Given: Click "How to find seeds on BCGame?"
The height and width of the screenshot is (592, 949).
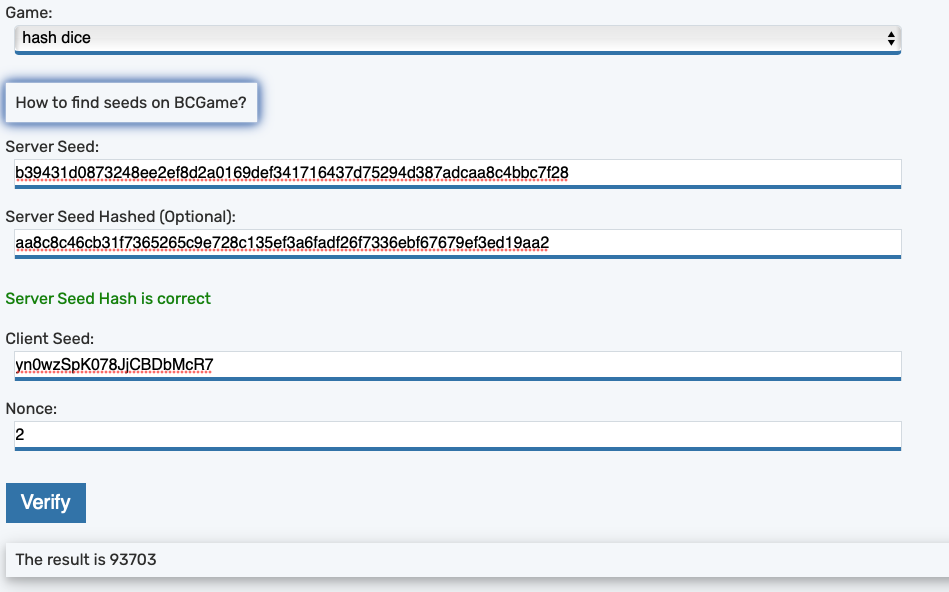Looking at the screenshot, I should click(130, 102).
